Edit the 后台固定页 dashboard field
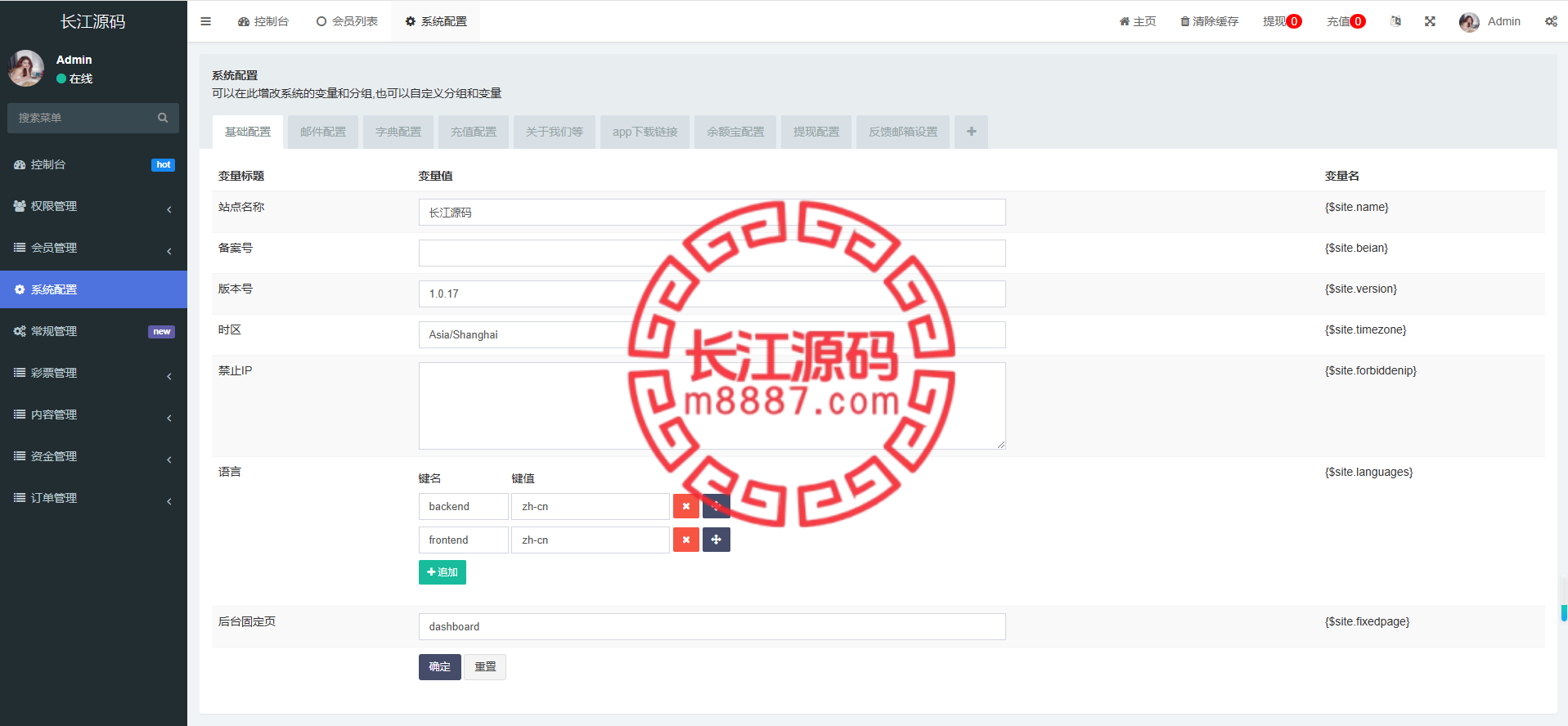 (x=712, y=627)
